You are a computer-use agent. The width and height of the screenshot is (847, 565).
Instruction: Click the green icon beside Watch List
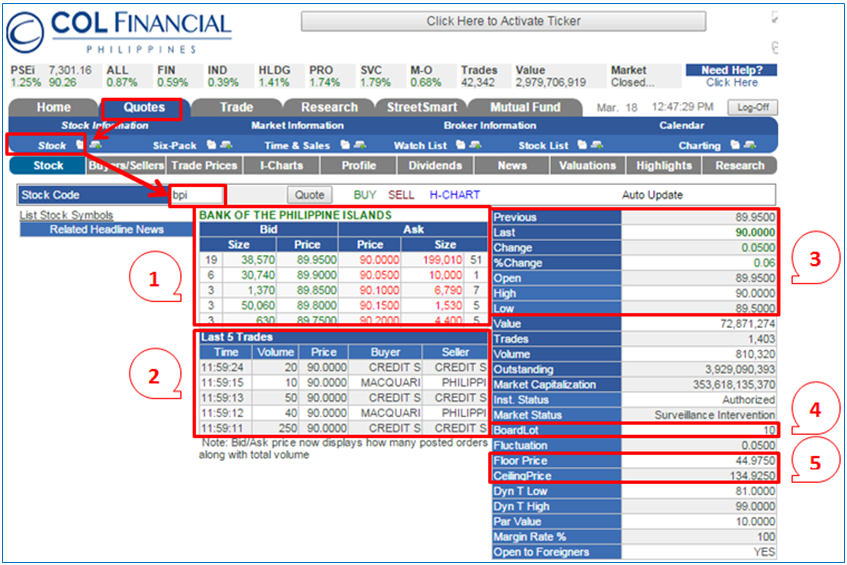(475, 145)
